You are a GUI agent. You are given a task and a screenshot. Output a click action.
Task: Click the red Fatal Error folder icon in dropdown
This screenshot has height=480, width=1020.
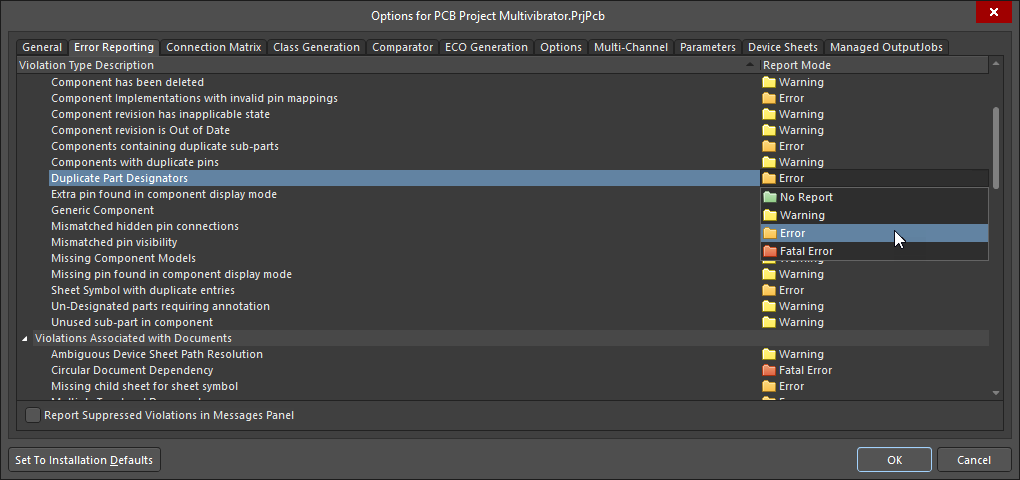point(769,251)
